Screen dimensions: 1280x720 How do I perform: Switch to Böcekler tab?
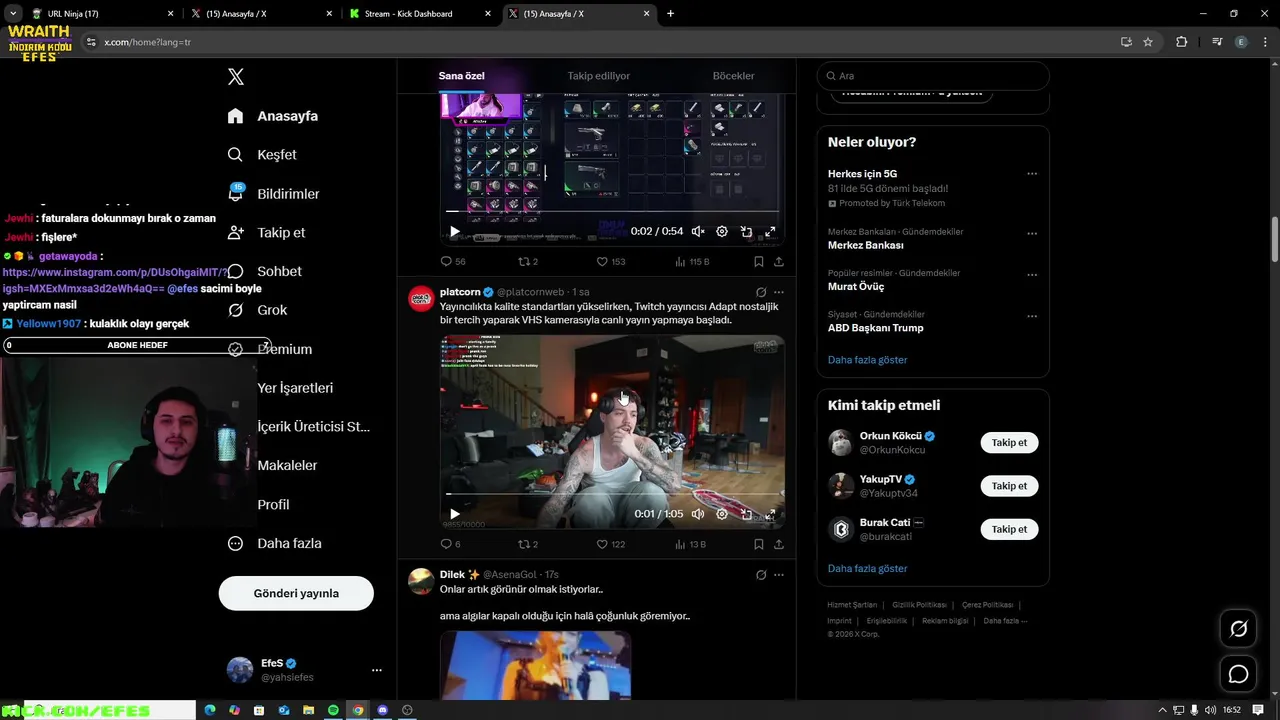pyautogui.click(x=733, y=76)
